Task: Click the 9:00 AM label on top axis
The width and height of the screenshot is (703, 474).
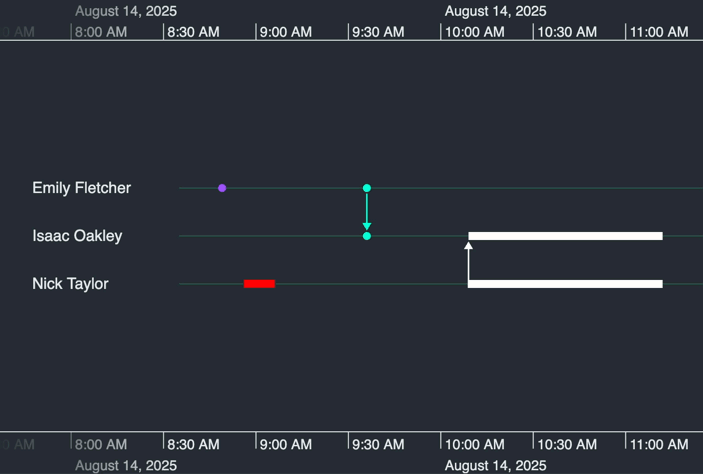Action: pos(285,32)
